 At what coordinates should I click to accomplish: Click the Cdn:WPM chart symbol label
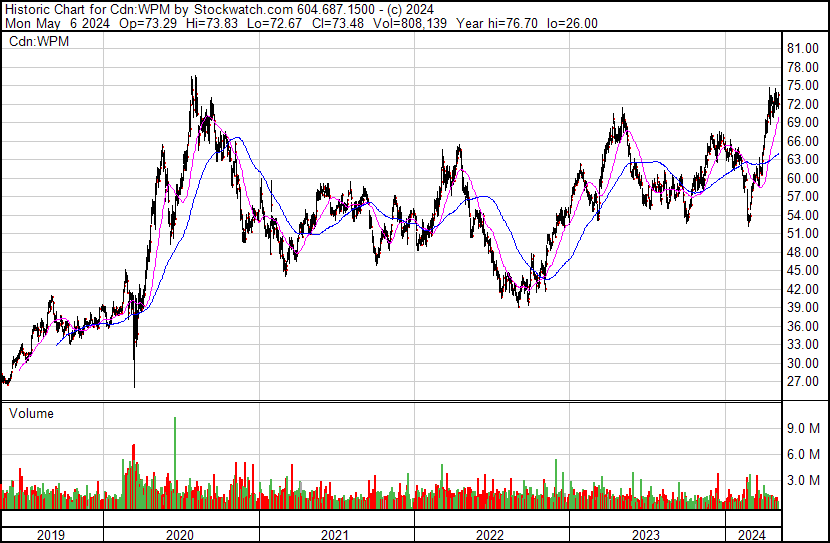pos(39,41)
